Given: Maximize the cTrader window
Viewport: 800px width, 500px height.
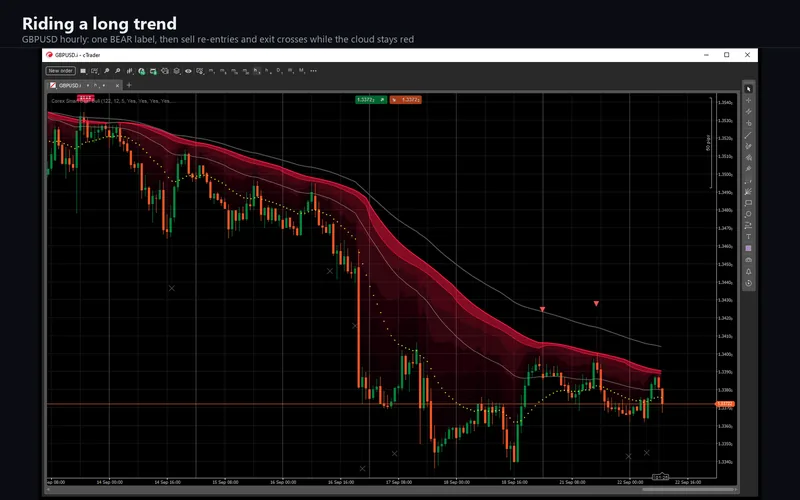Looking at the screenshot, I should coord(727,55).
